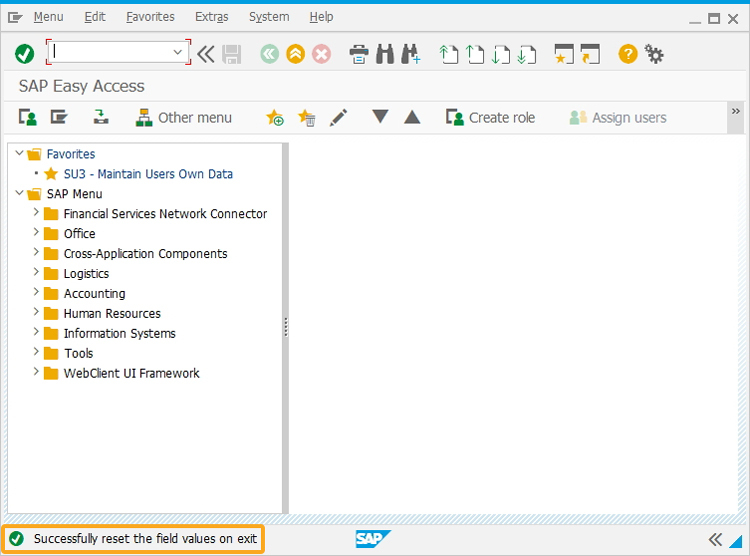
Task: Click the Change Favorites pencil icon
Action: (x=338, y=117)
